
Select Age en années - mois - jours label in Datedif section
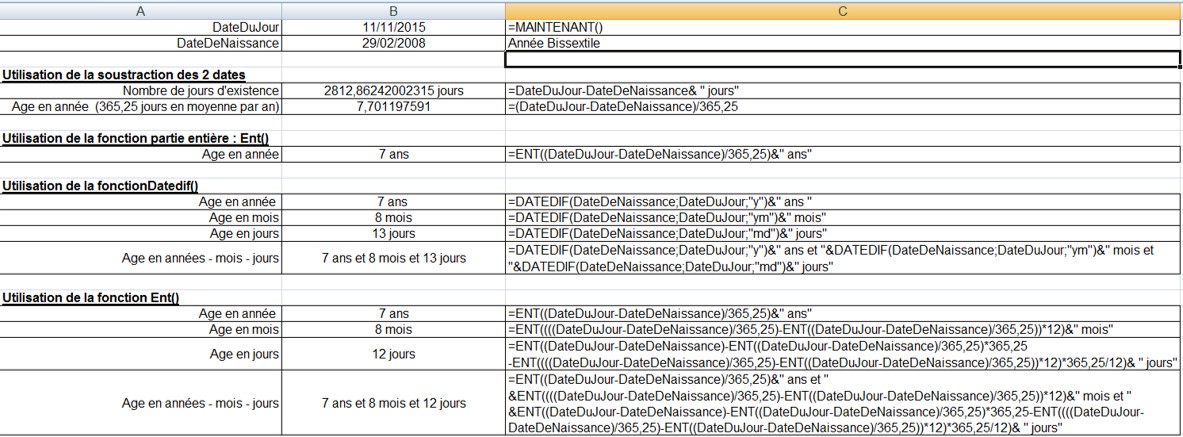(140, 258)
